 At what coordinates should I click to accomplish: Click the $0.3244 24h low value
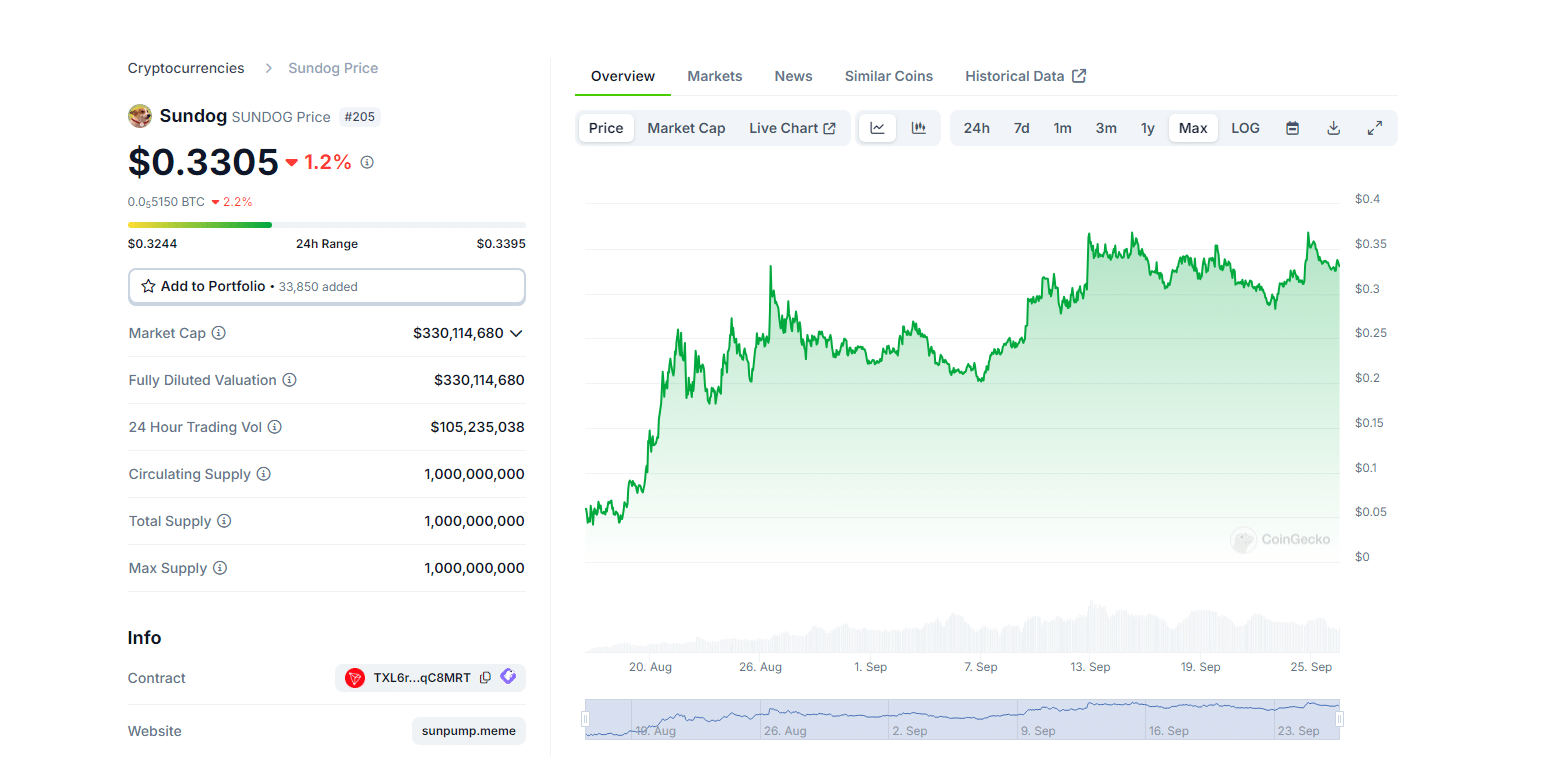click(x=152, y=244)
